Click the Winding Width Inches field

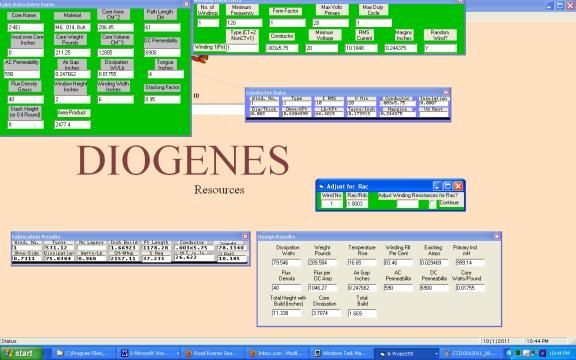pyautogui.click(x=115, y=99)
